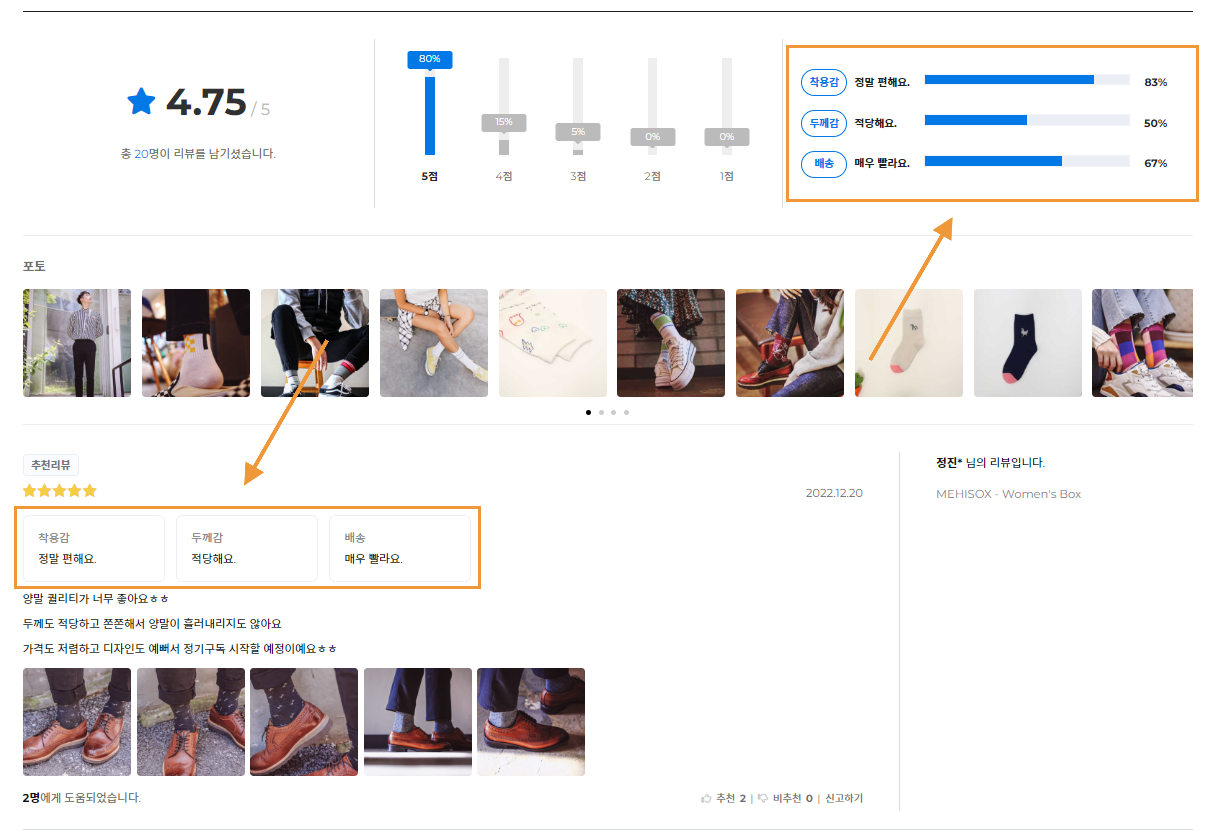Select the 착용감 filter pill
Viewport: 1217px width, 839px height.
click(x=824, y=82)
